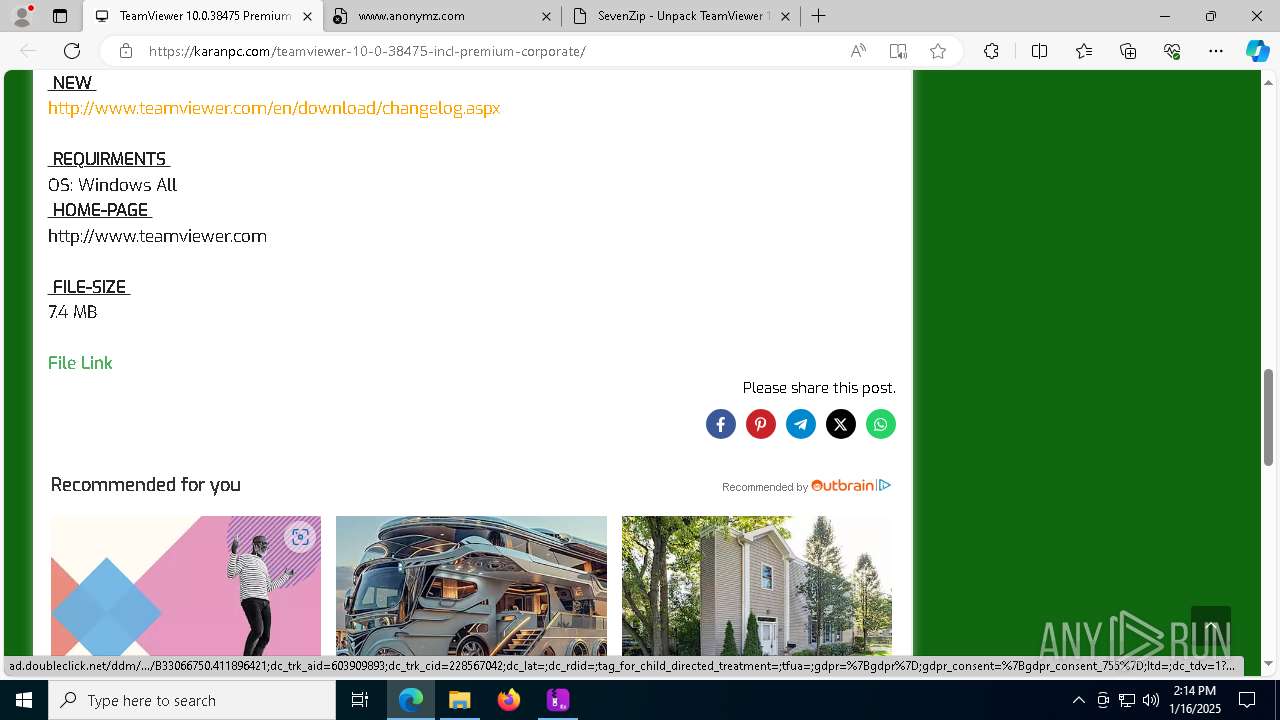Click the OS: Windows All text

112,185
